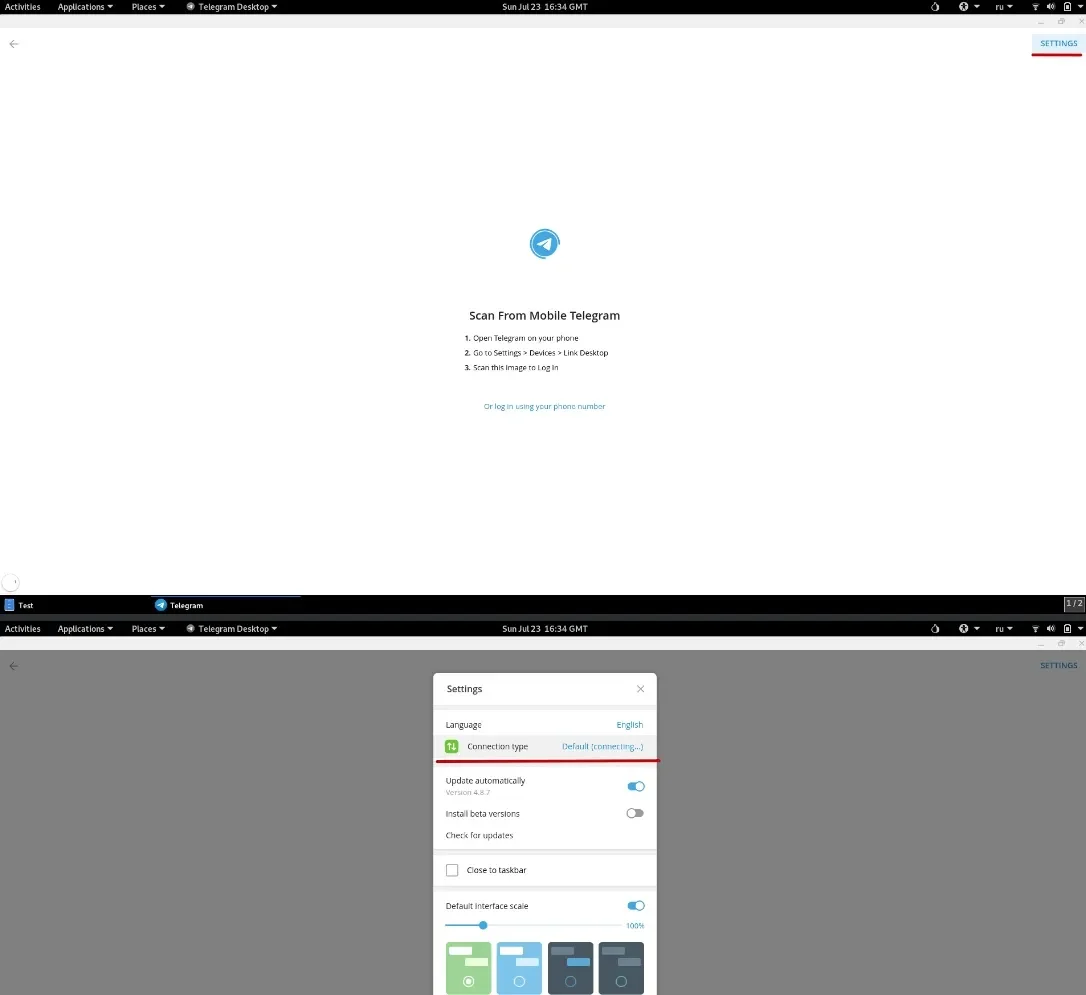The image size is (1086, 995).
Task: Click the 'Settings' dialog title
Action: [x=464, y=689]
